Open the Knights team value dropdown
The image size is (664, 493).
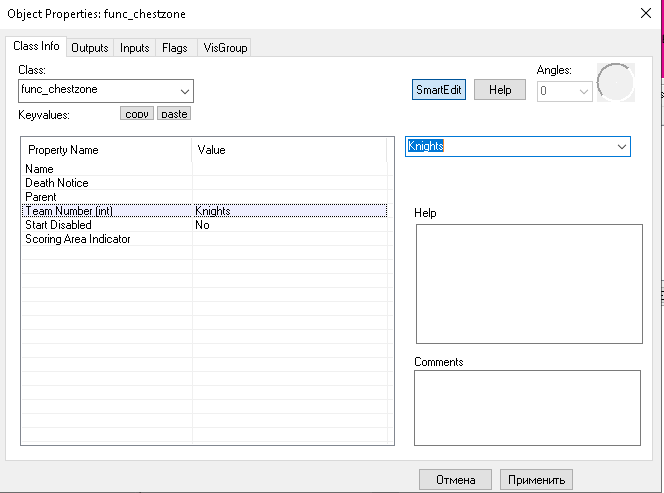tap(622, 147)
